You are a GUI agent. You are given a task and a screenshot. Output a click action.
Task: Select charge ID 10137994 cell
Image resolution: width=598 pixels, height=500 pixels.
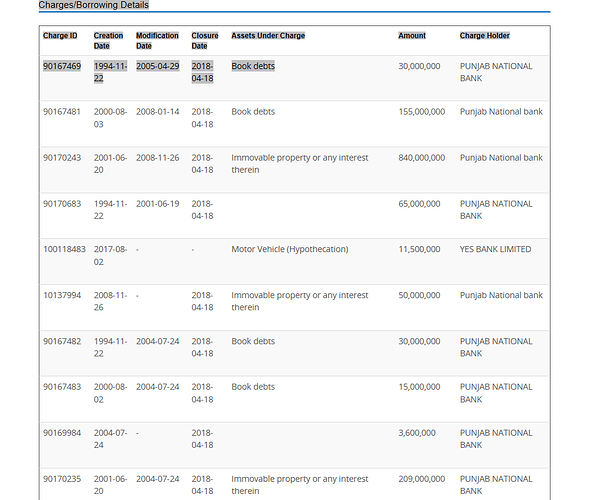(x=62, y=295)
